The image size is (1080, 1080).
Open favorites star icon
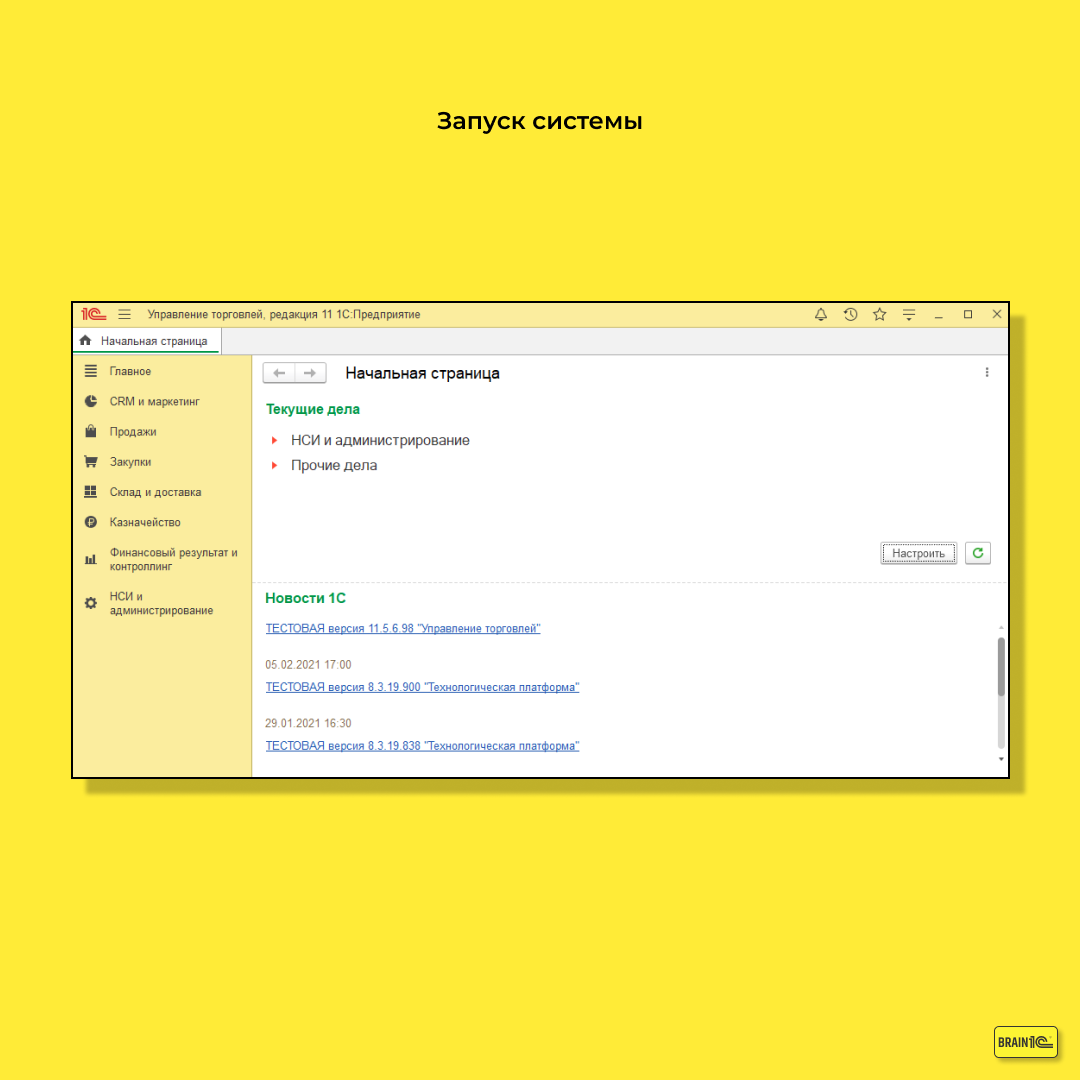point(880,314)
